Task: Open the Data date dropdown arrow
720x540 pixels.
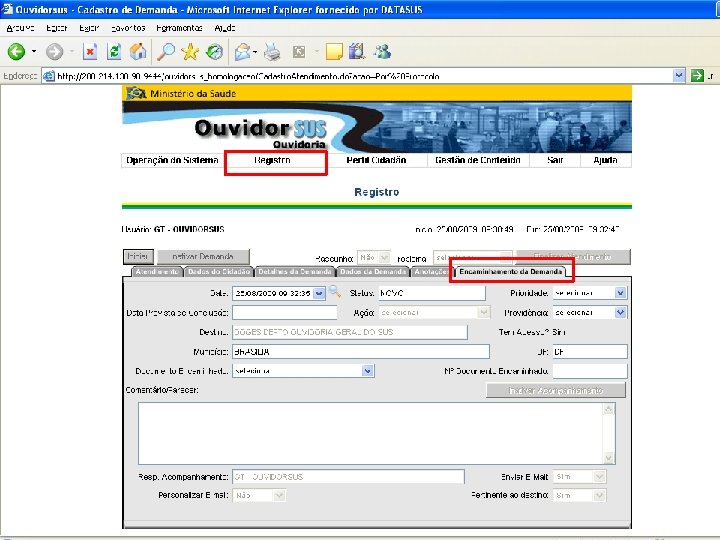Action: [319, 293]
